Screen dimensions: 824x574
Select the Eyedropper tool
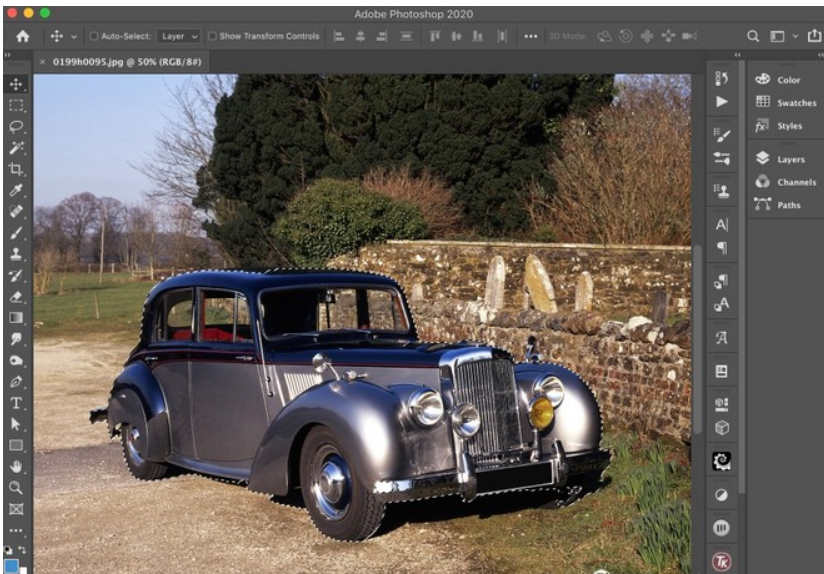coord(16,190)
